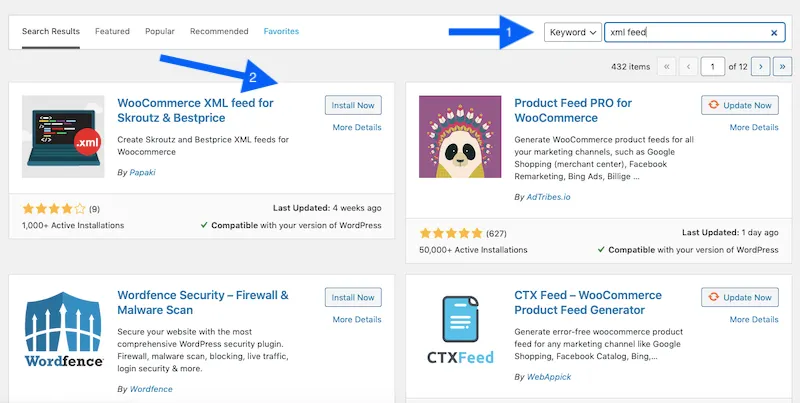Switch to the Featured tab
Image resolution: width=800 pixels, height=403 pixels.
[112, 31]
